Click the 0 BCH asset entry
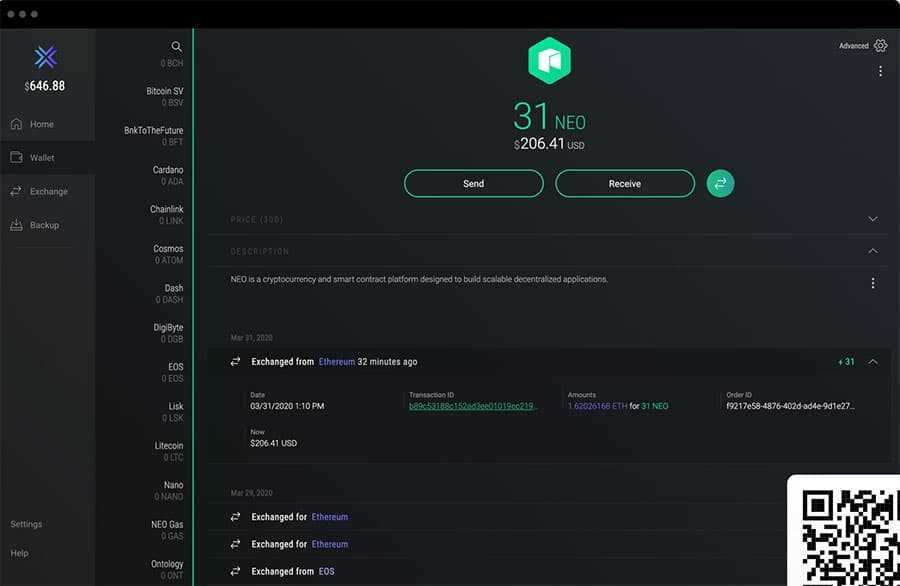Viewport: 900px width, 586px height. (x=172, y=63)
